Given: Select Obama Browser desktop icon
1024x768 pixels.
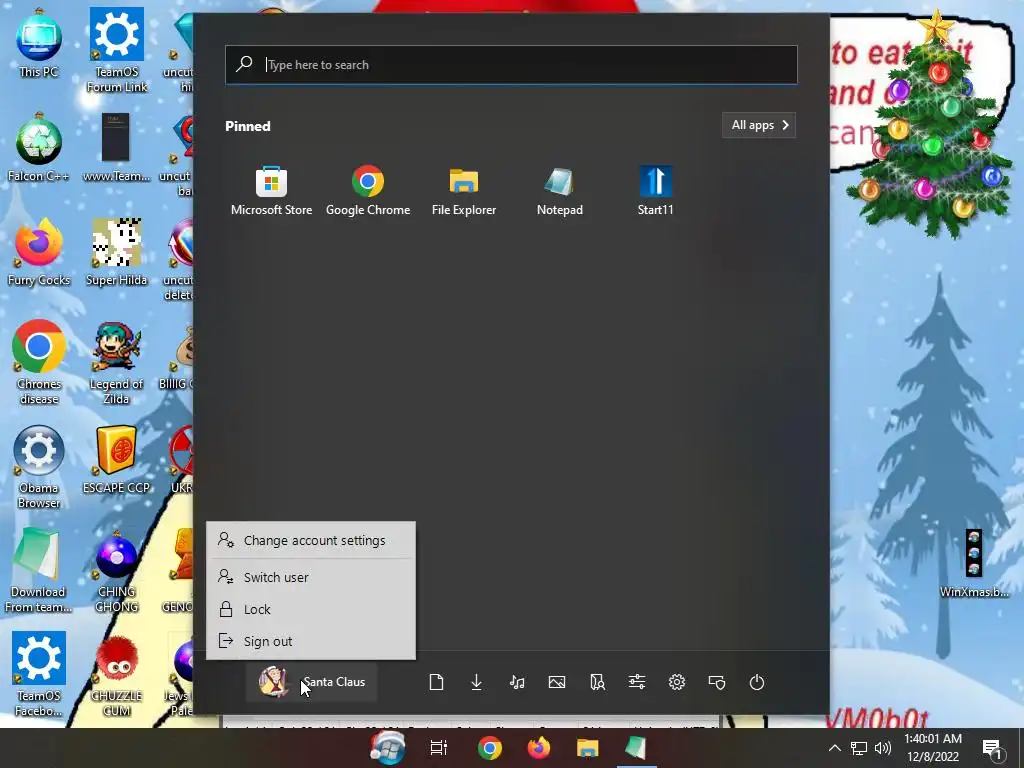Looking at the screenshot, I should tap(39, 467).
